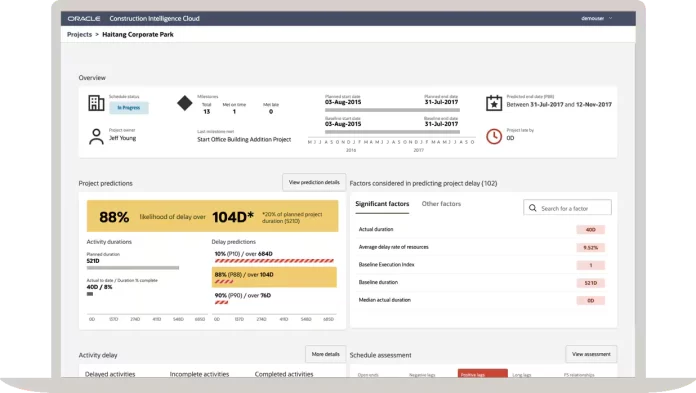Screen dimensions: 696x393
Task: Open More details for Activity delay
Action: (325, 354)
